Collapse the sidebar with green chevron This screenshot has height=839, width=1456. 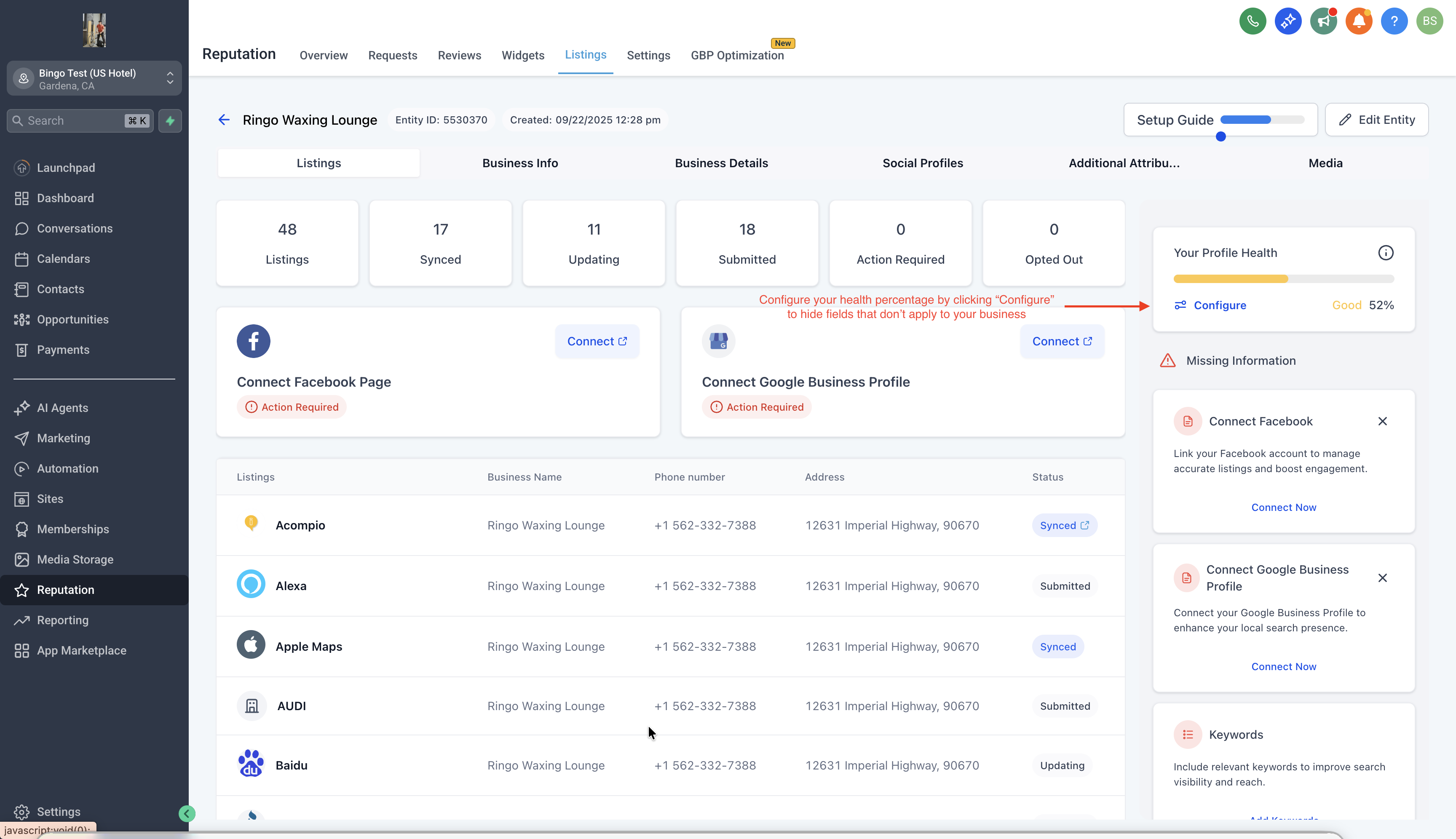tap(187, 813)
